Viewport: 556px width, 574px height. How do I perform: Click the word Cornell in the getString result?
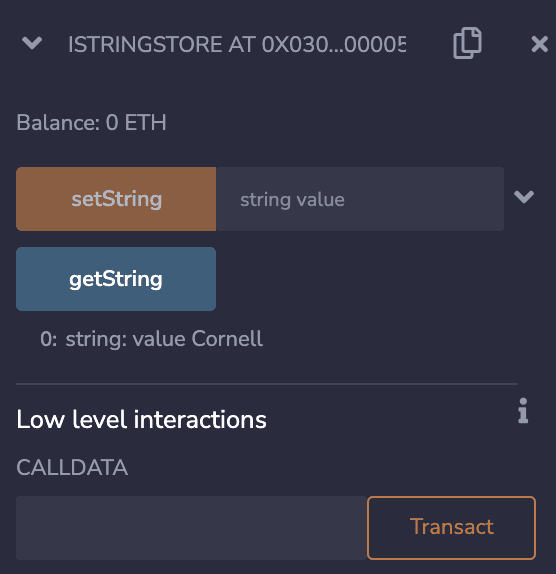pyautogui.click(x=227, y=339)
